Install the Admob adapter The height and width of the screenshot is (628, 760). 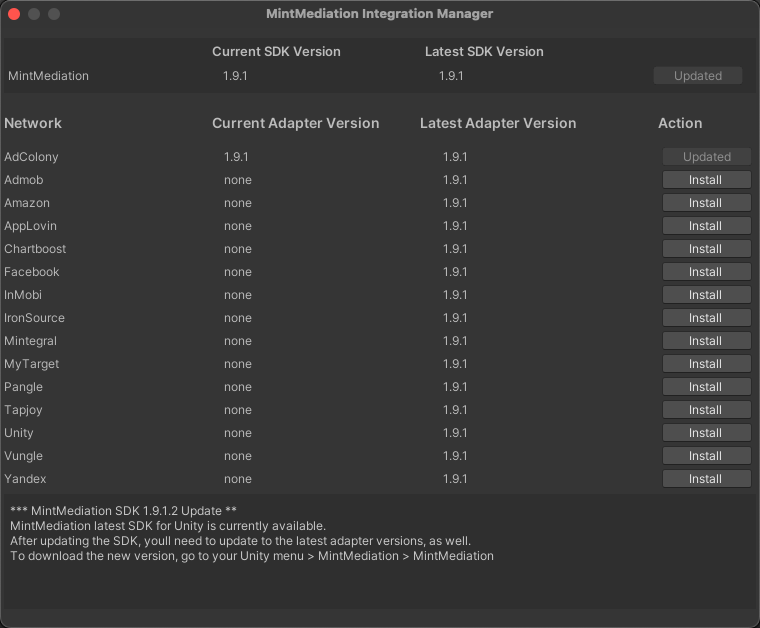(x=706, y=180)
